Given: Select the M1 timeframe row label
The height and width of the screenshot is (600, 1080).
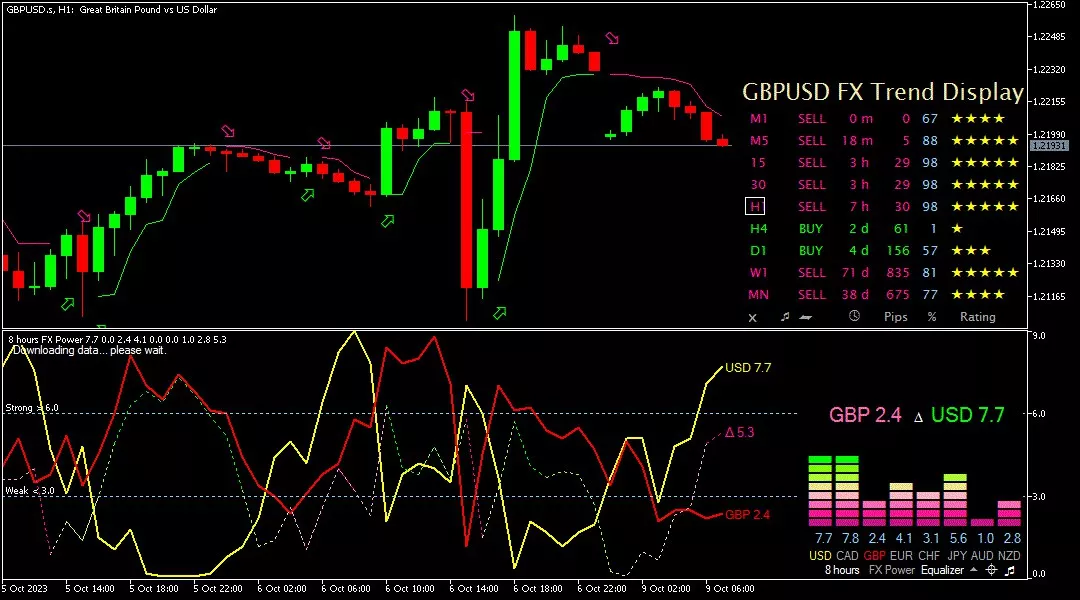Looking at the screenshot, I should (x=759, y=118).
